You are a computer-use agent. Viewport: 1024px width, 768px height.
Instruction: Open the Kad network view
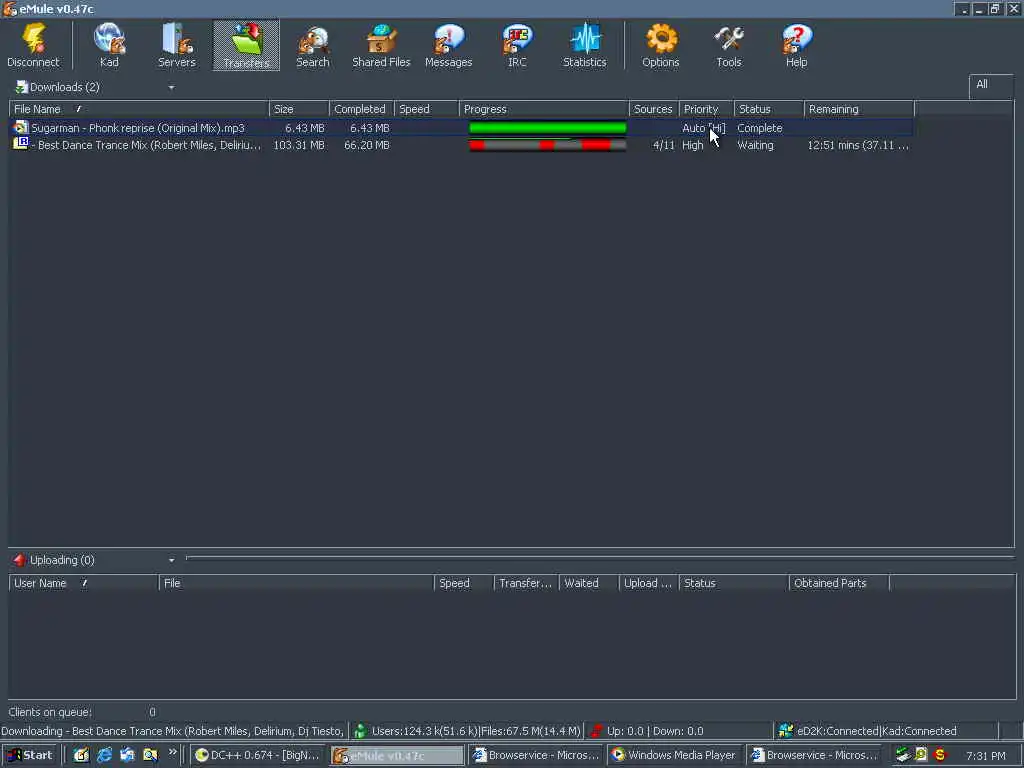point(109,45)
